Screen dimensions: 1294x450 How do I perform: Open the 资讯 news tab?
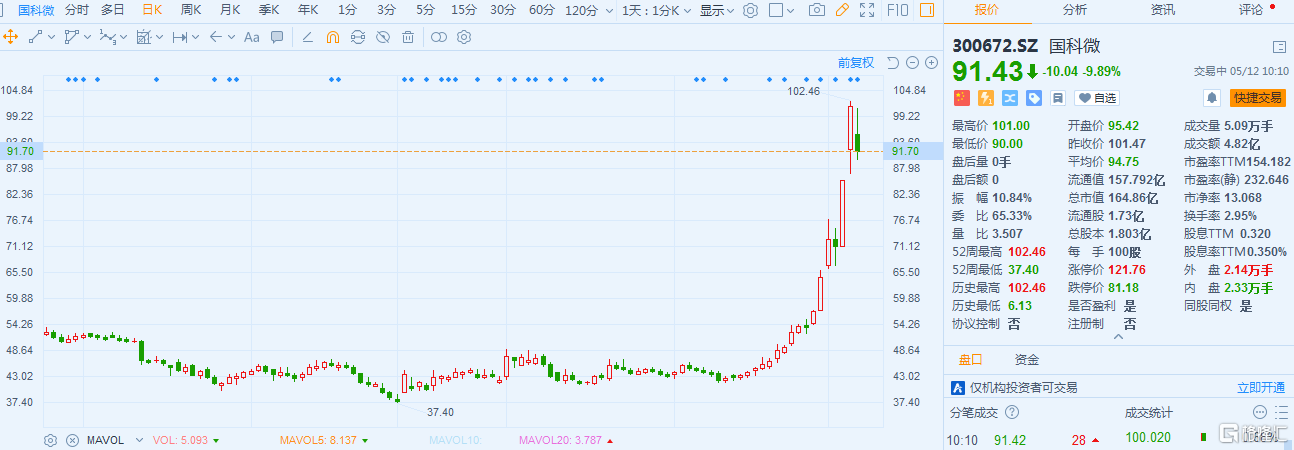coord(1163,10)
